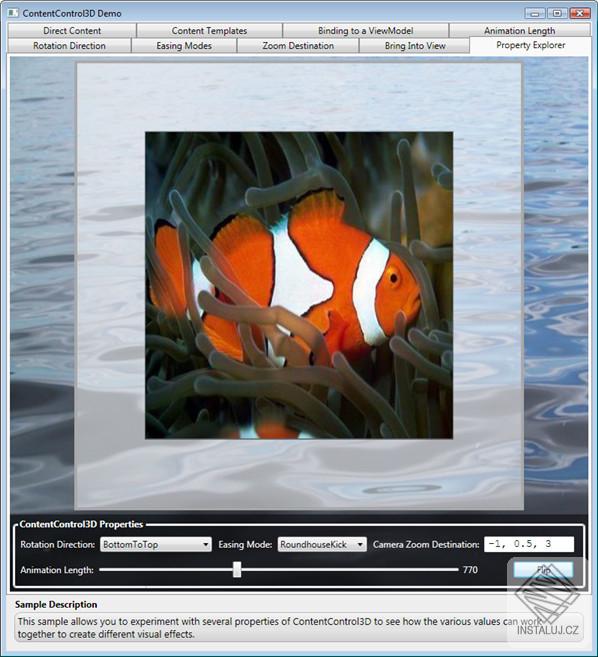Switch to Bring Into View tab
This screenshot has height=657, width=598.
(415, 46)
